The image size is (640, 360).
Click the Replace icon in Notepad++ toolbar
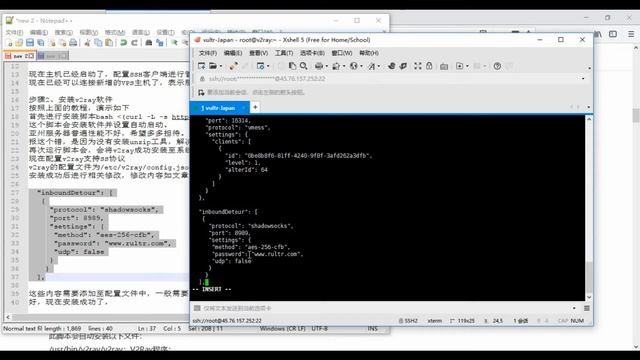(160, 42)
